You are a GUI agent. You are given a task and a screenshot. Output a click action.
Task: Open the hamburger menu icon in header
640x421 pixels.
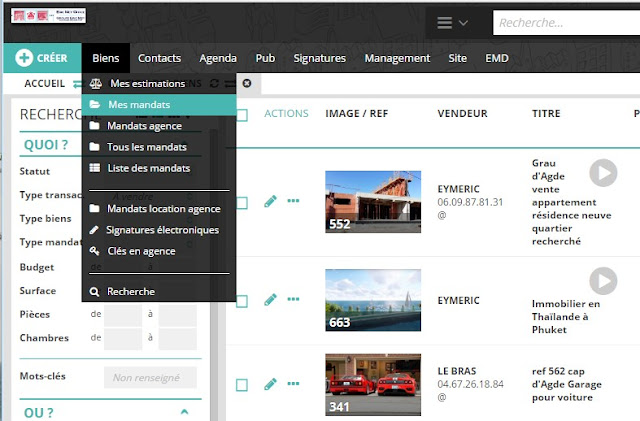(444, 23)
